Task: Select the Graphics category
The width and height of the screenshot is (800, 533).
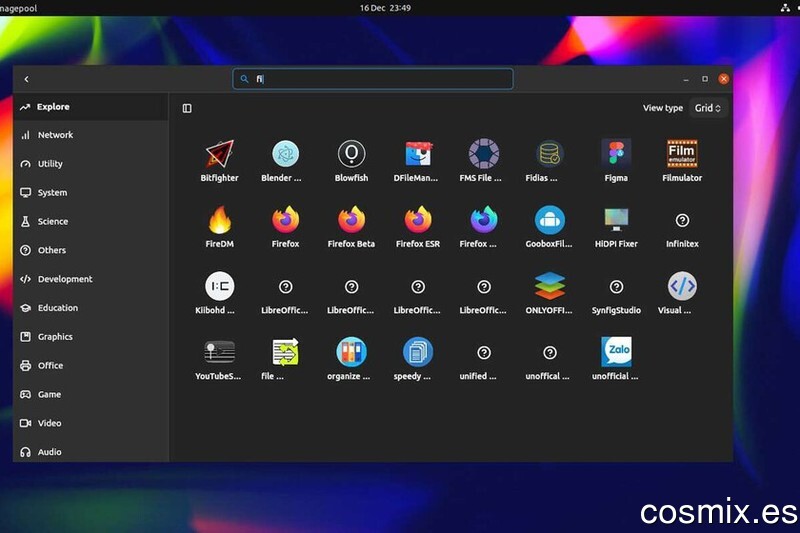Action: [91, 337]
